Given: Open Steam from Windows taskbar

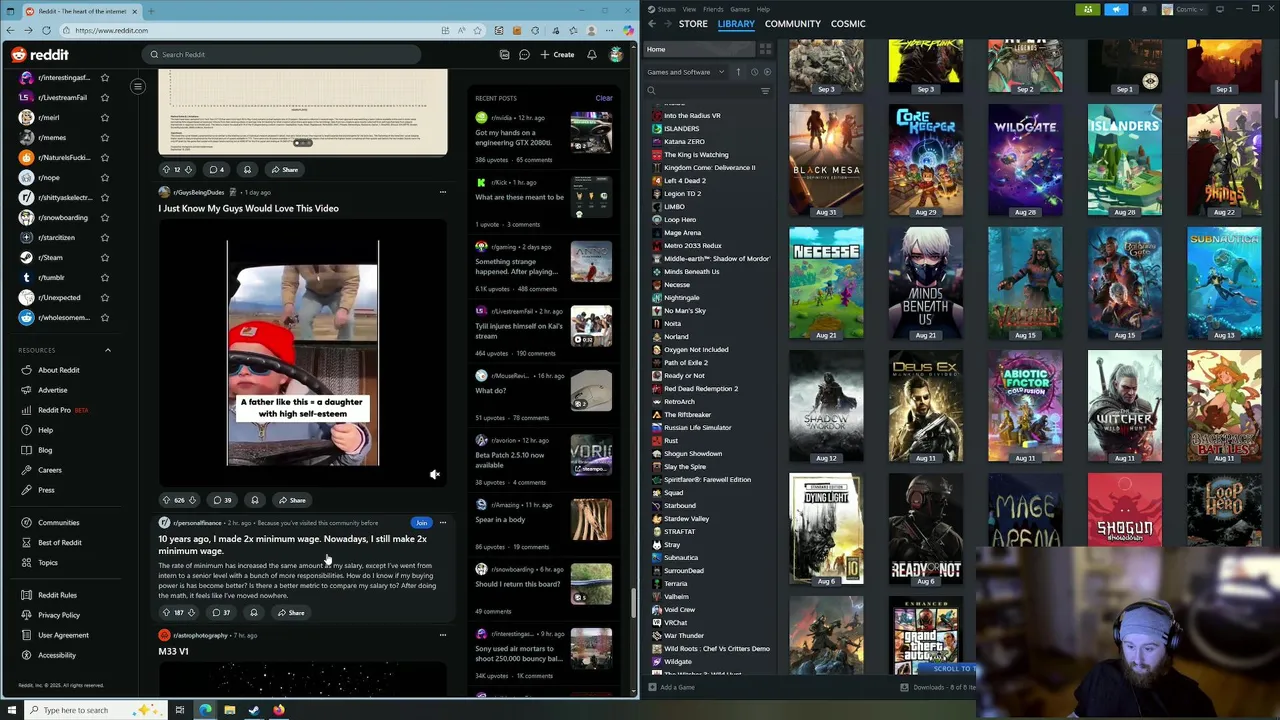Looking at the screenshot, I should click(254, 710).
